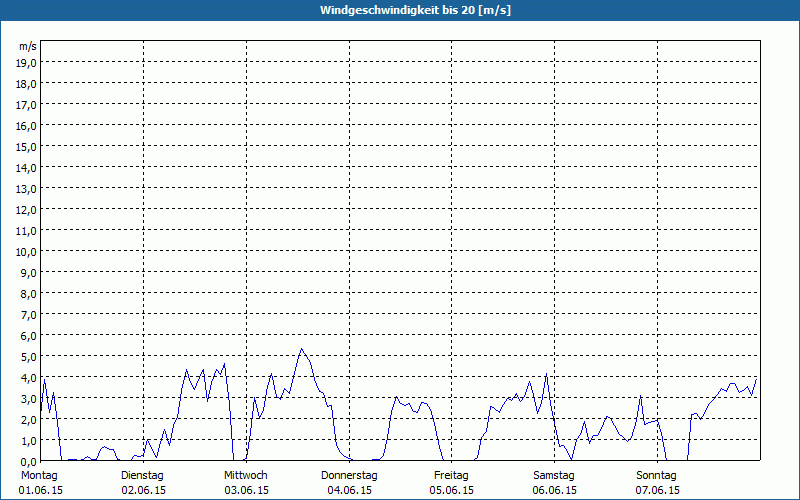The height and width of the screenshot is (500, 800).
Task: Select the 11,0 y-axis label
Action: (27, 231)
